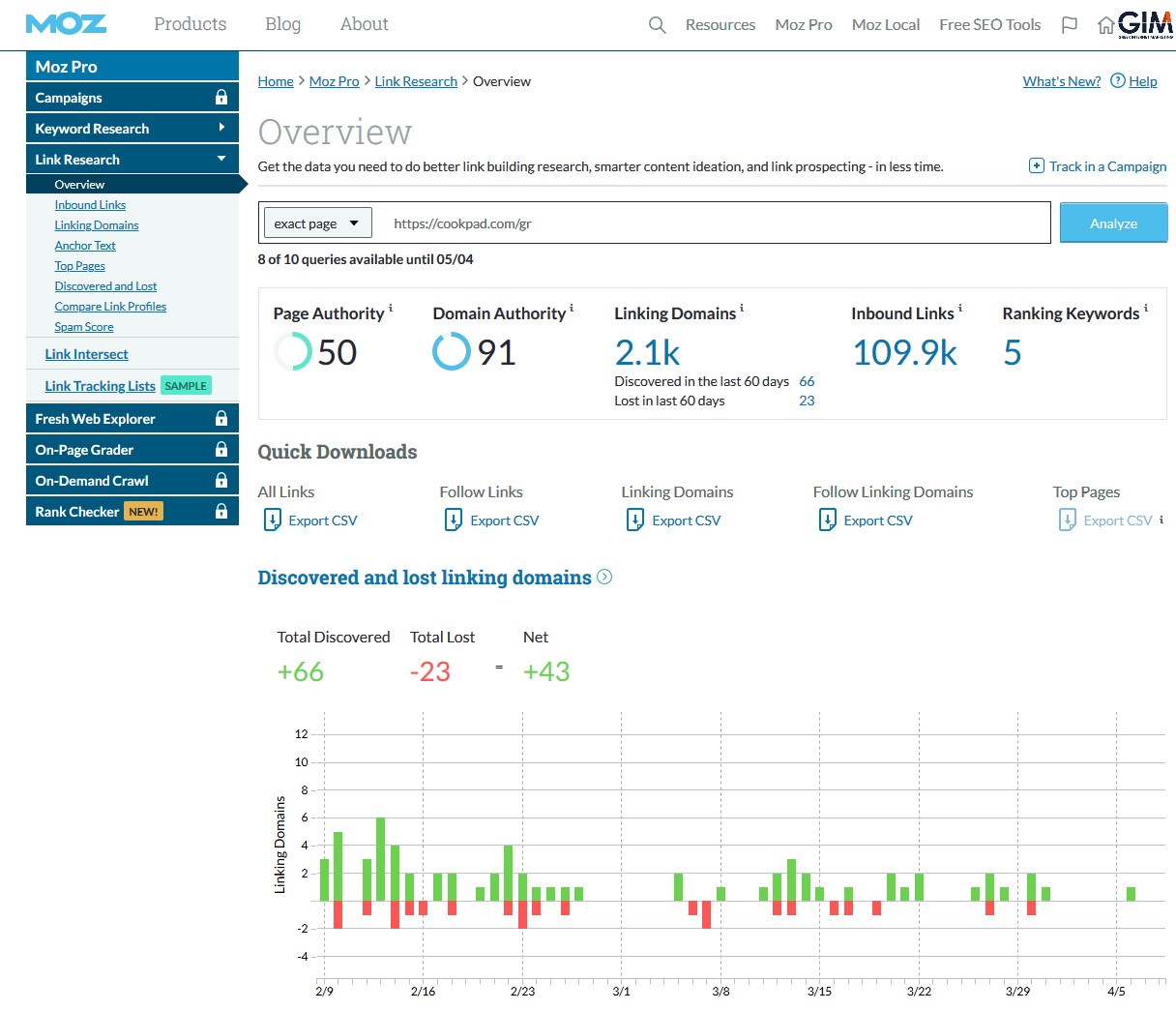This screenshot has width=1176, height=1011.
Task: Click the URL input field
Action: click(x=712, y=223)
